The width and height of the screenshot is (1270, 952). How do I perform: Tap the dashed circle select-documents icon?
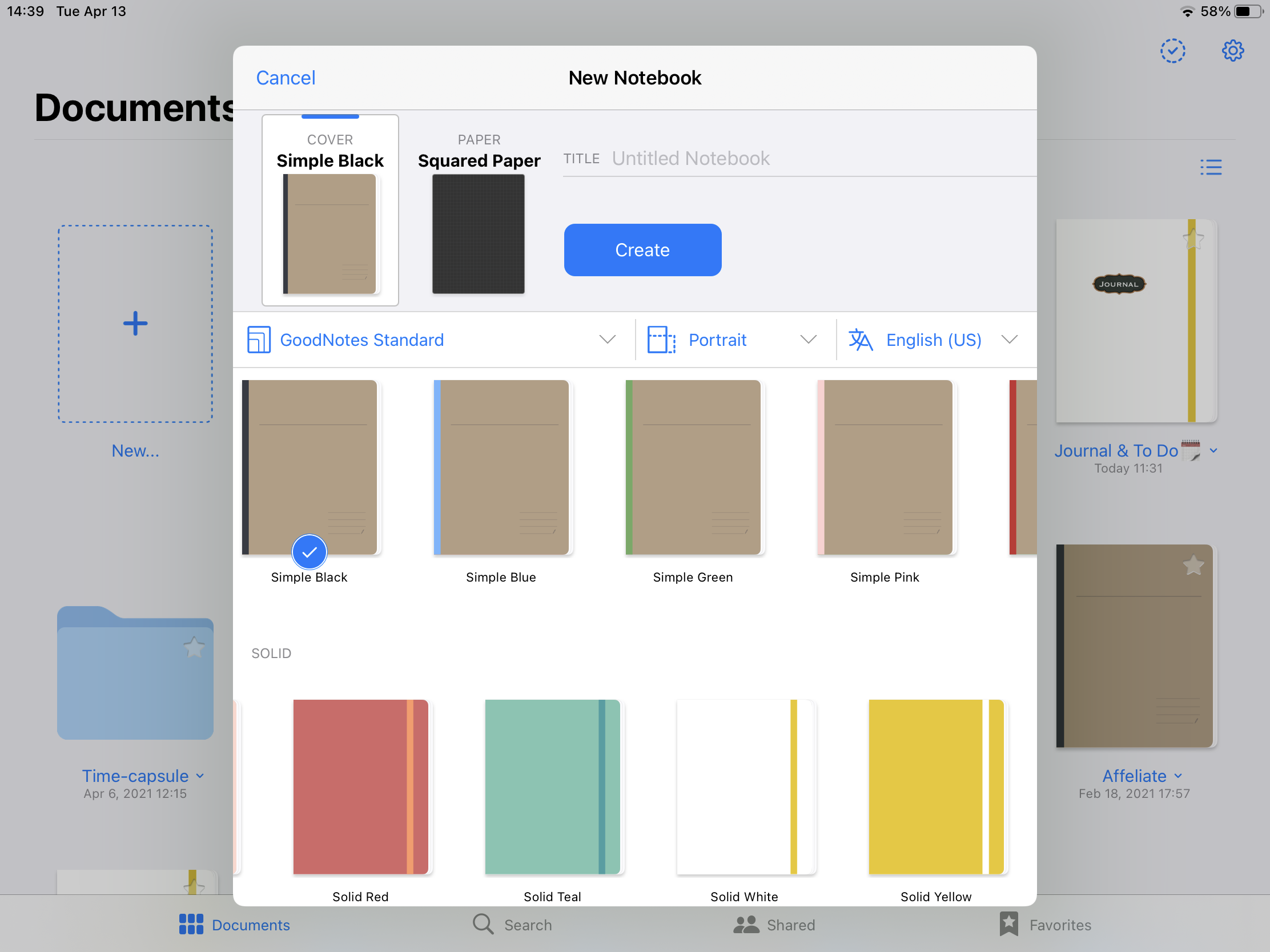[x=1172, y=51]
